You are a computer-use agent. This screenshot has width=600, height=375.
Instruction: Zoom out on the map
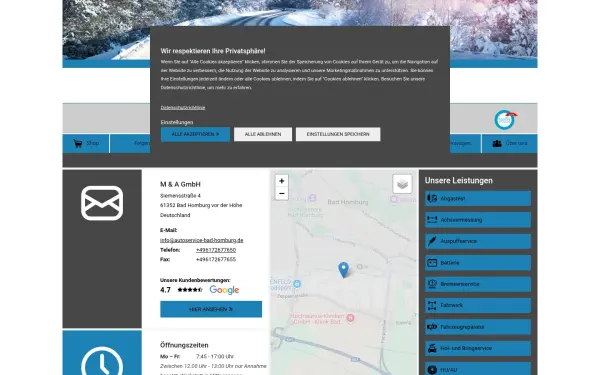click(x=282, y=194)
